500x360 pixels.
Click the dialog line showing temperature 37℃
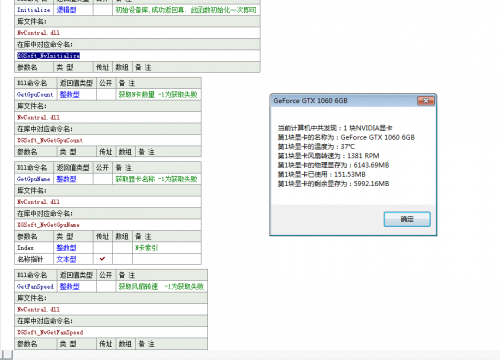(316, 147)
